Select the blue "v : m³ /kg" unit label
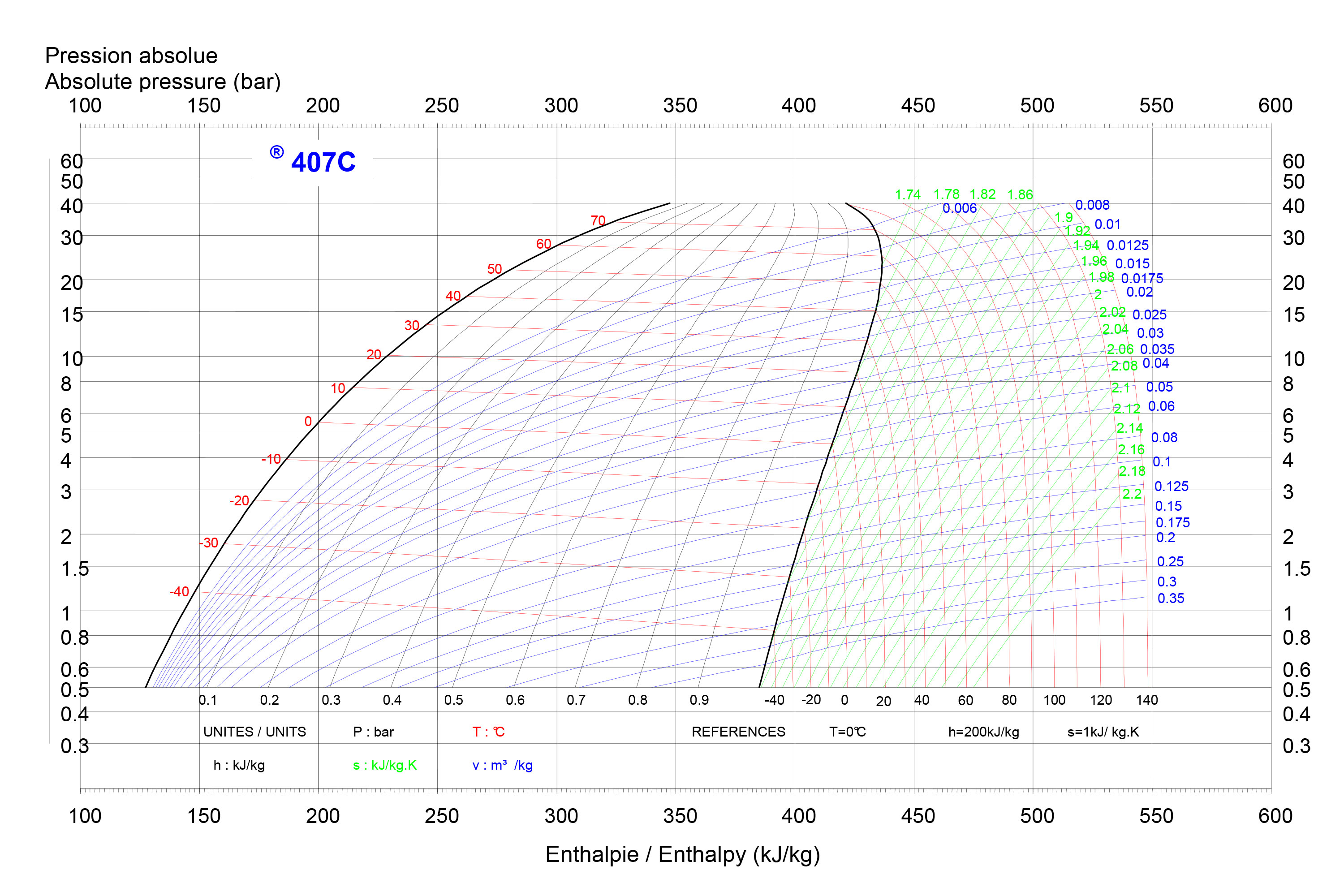 tap(502, 765)
